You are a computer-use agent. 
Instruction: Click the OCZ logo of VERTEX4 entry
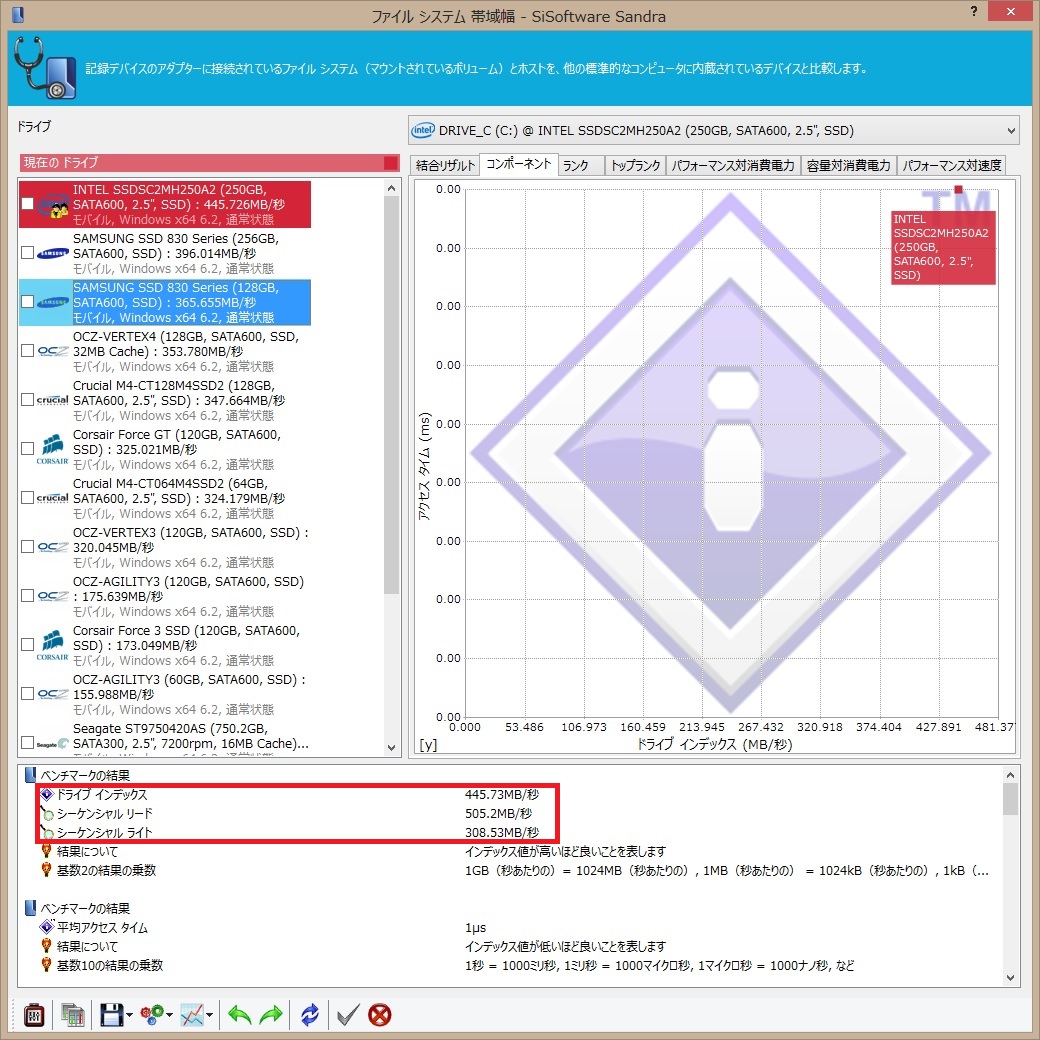tap(52, 351)
